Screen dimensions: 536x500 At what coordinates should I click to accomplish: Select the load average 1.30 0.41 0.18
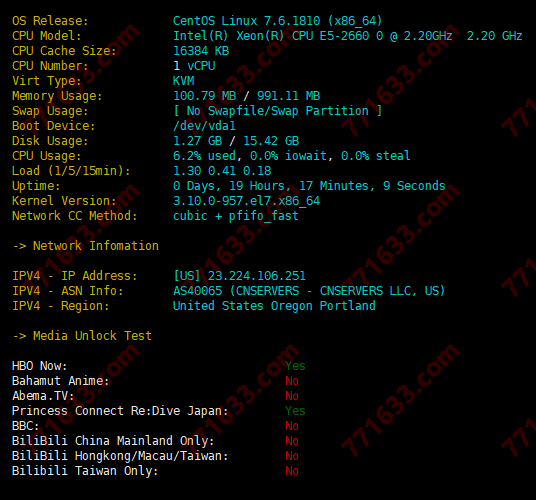(222, 171)
